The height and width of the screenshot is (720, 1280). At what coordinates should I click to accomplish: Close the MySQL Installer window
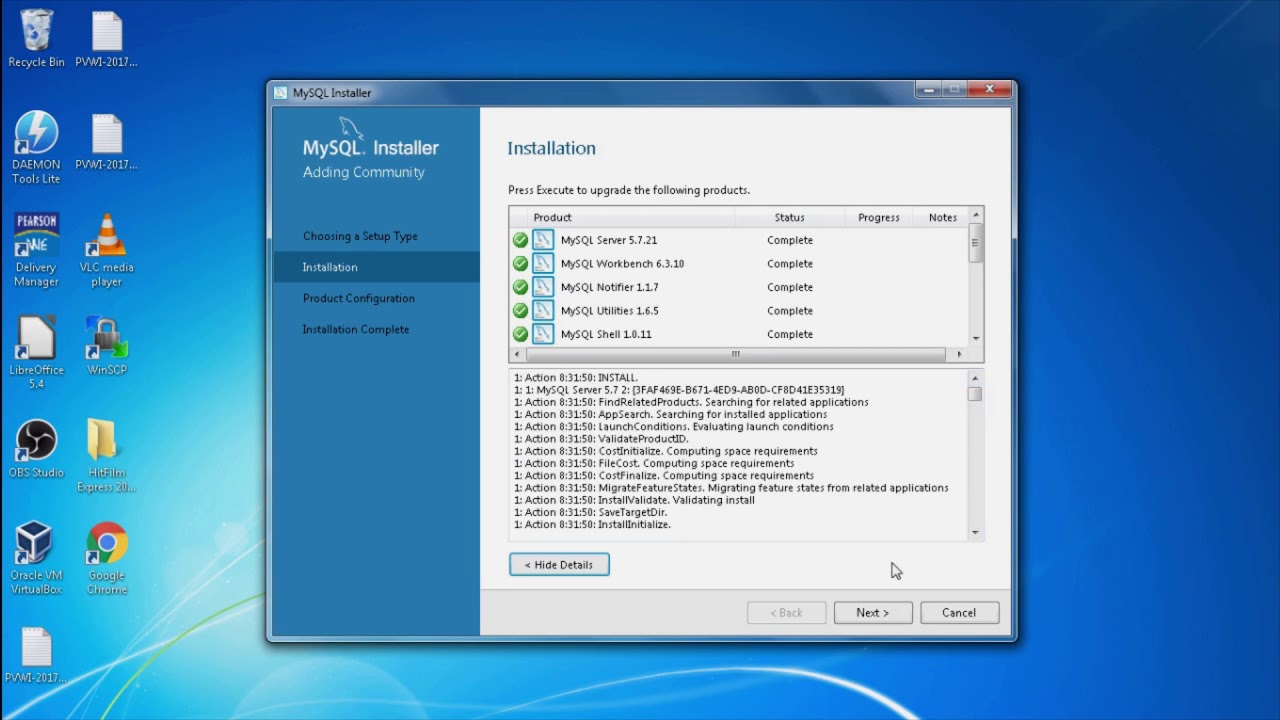pos(990,90)
